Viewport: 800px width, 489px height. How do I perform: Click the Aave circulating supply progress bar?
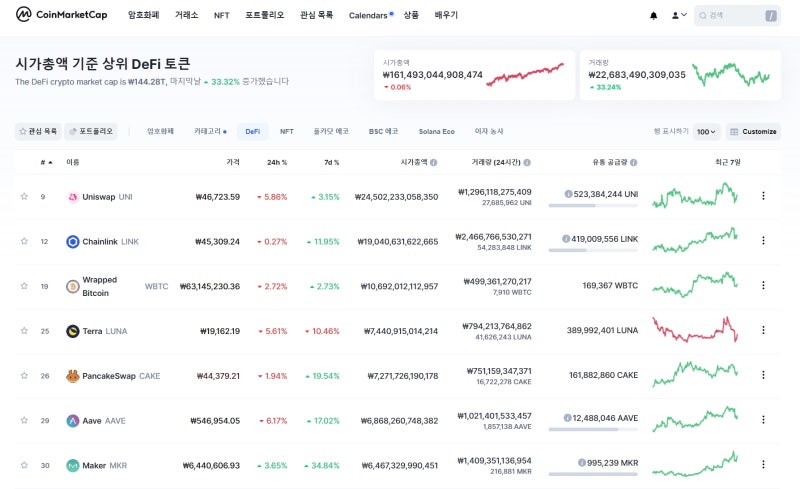[x=593, y=429]
